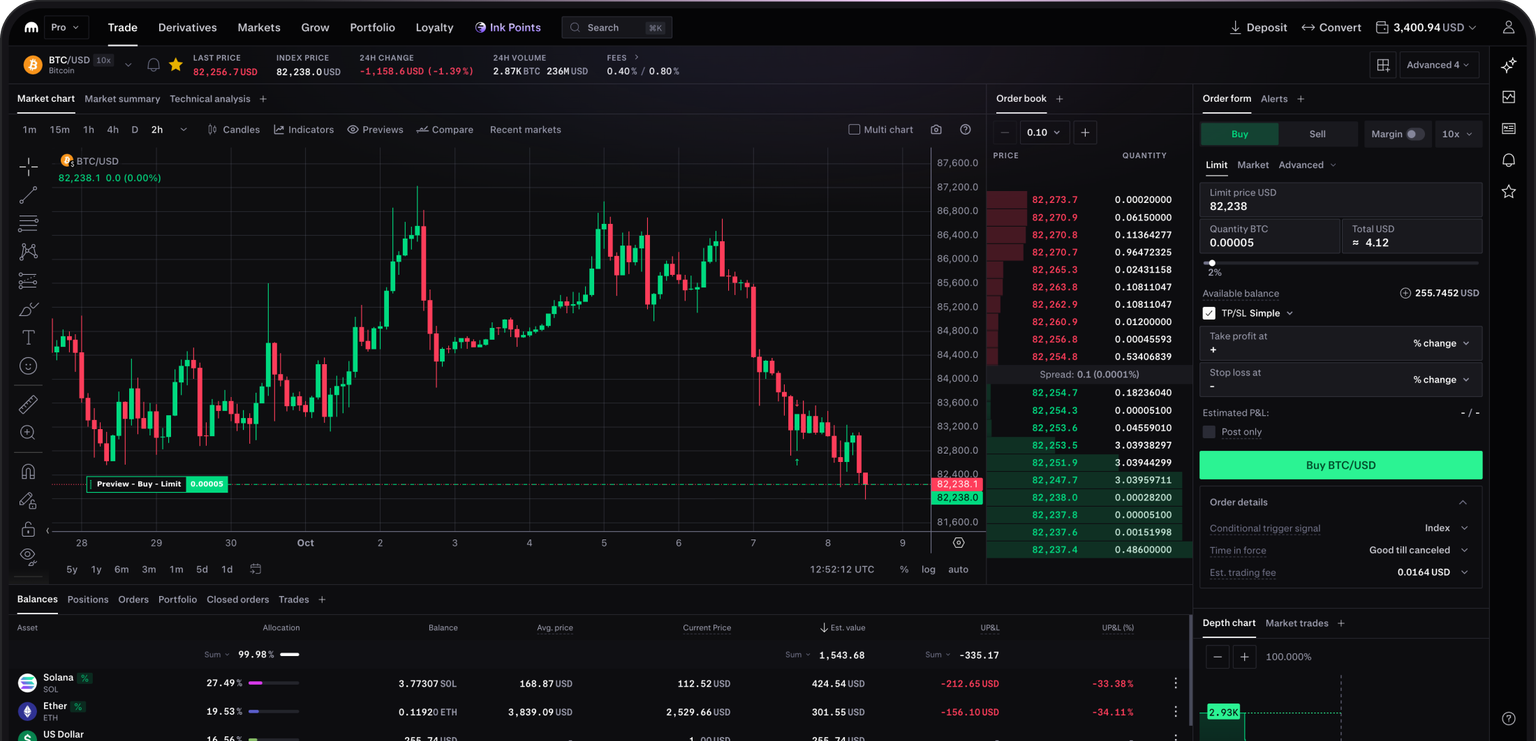The height and width of the screenshot is (741, 1536).
Task: Collapse the Order details section
Action: point(1463,502)
